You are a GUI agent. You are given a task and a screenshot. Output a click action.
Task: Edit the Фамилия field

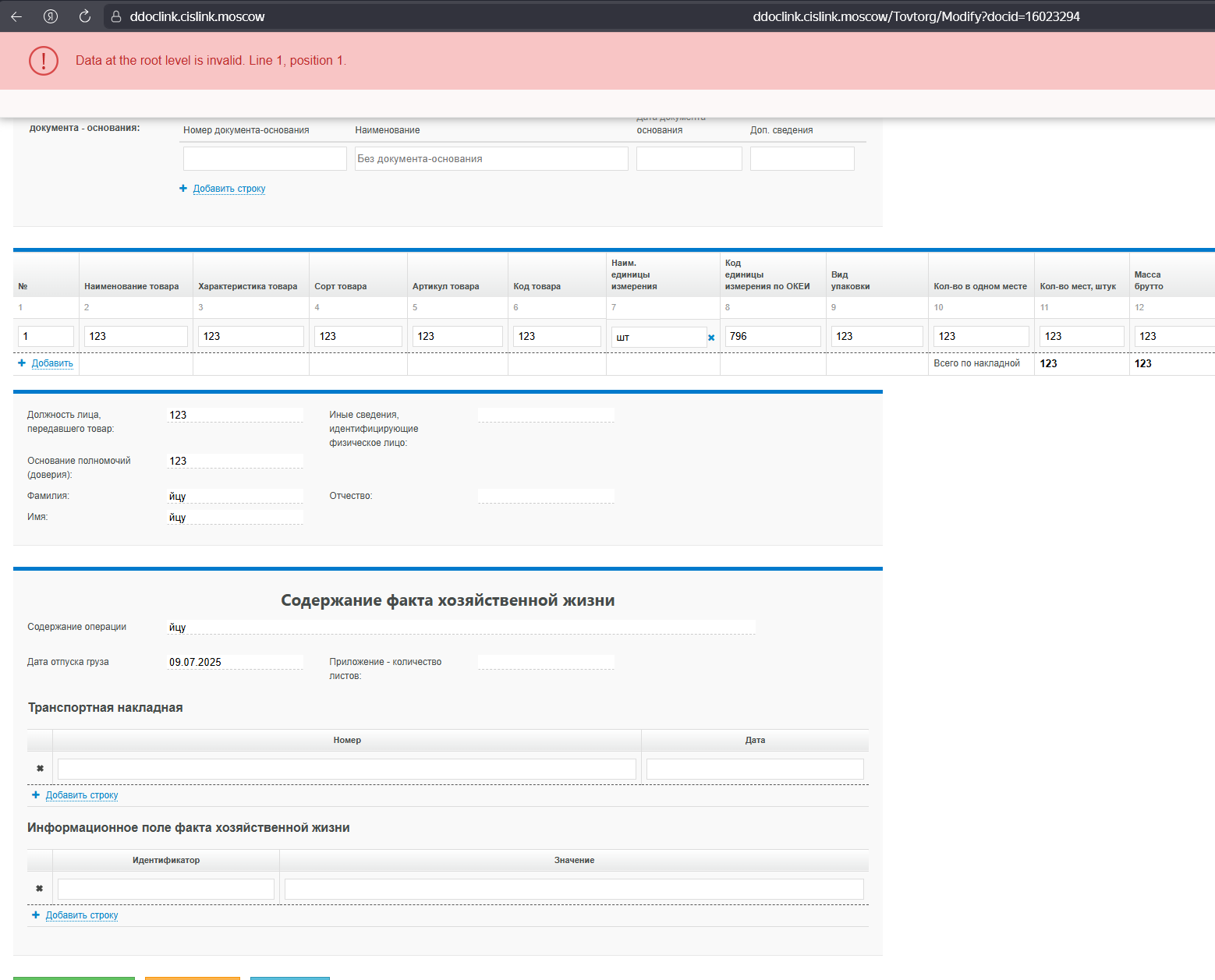click(235, 496)
